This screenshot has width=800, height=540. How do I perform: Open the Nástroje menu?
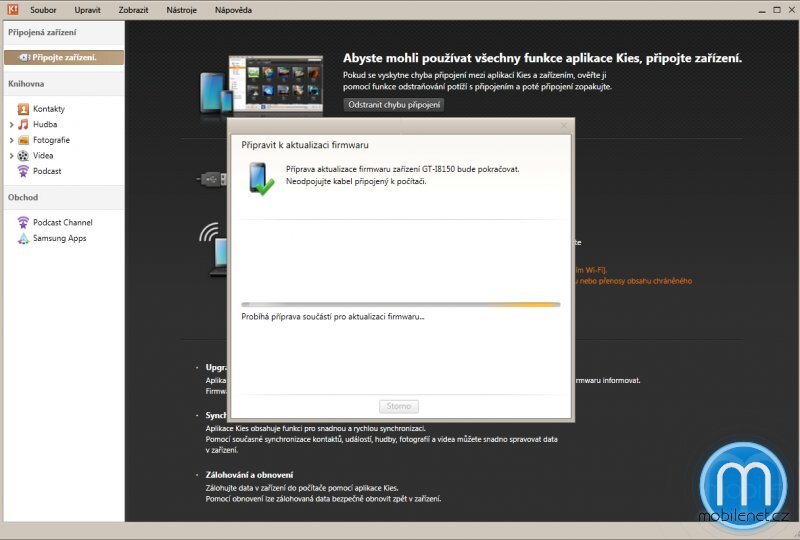pyautogui.click(x=181, y=10)
